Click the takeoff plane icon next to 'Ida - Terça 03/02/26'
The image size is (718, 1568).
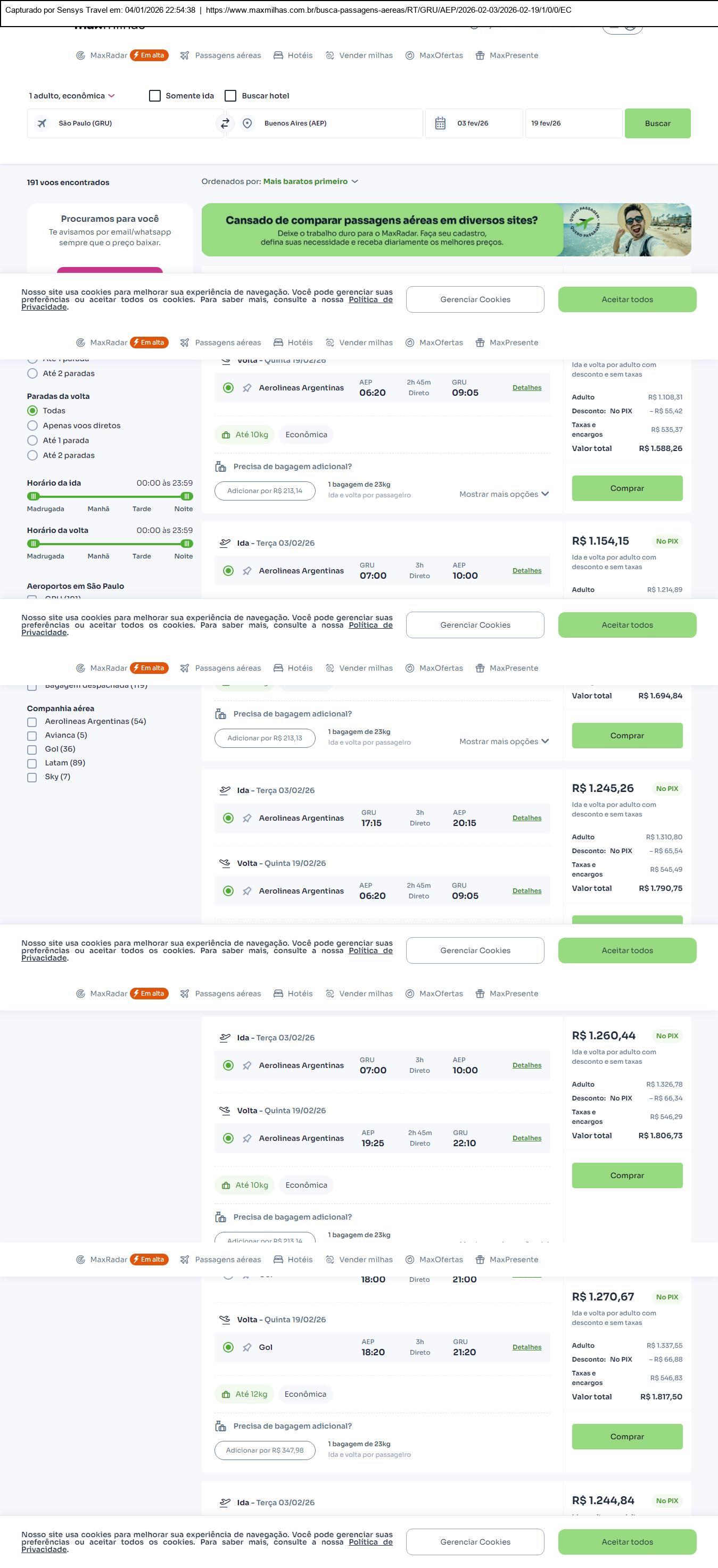point(225,543)
